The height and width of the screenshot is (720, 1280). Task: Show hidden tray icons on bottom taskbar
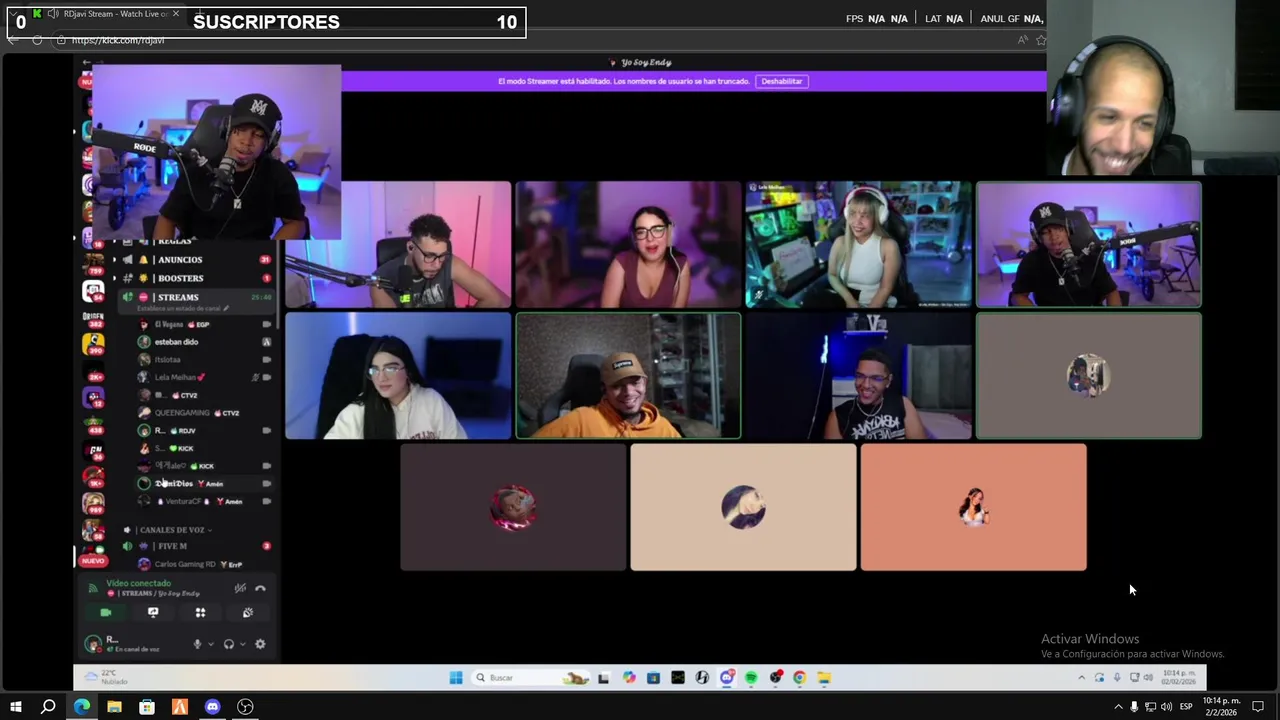[x=1118, y=707]
